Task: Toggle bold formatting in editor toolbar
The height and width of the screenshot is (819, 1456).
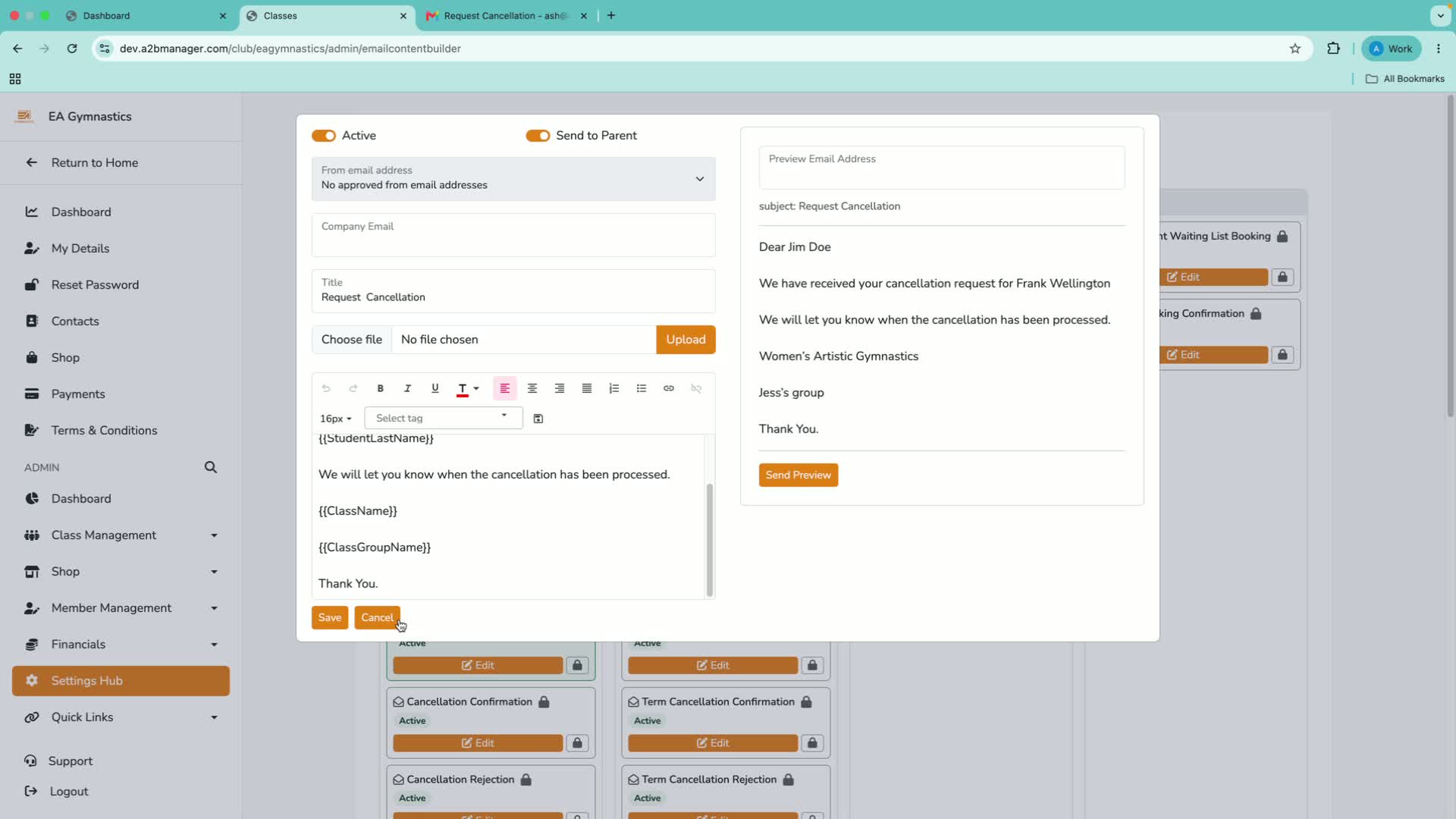Action: click(x=380, y=388)
